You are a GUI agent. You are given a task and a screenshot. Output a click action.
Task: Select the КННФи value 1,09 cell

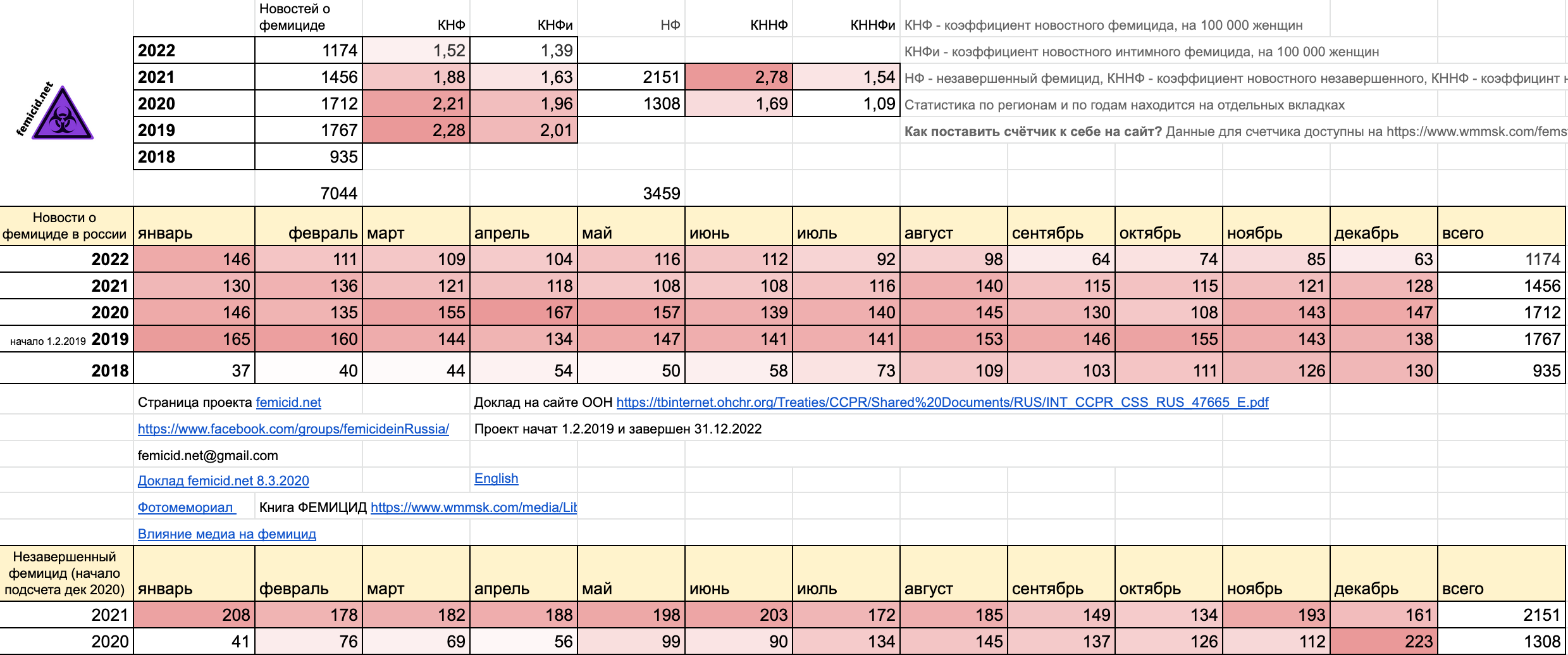tap(846, 103)
